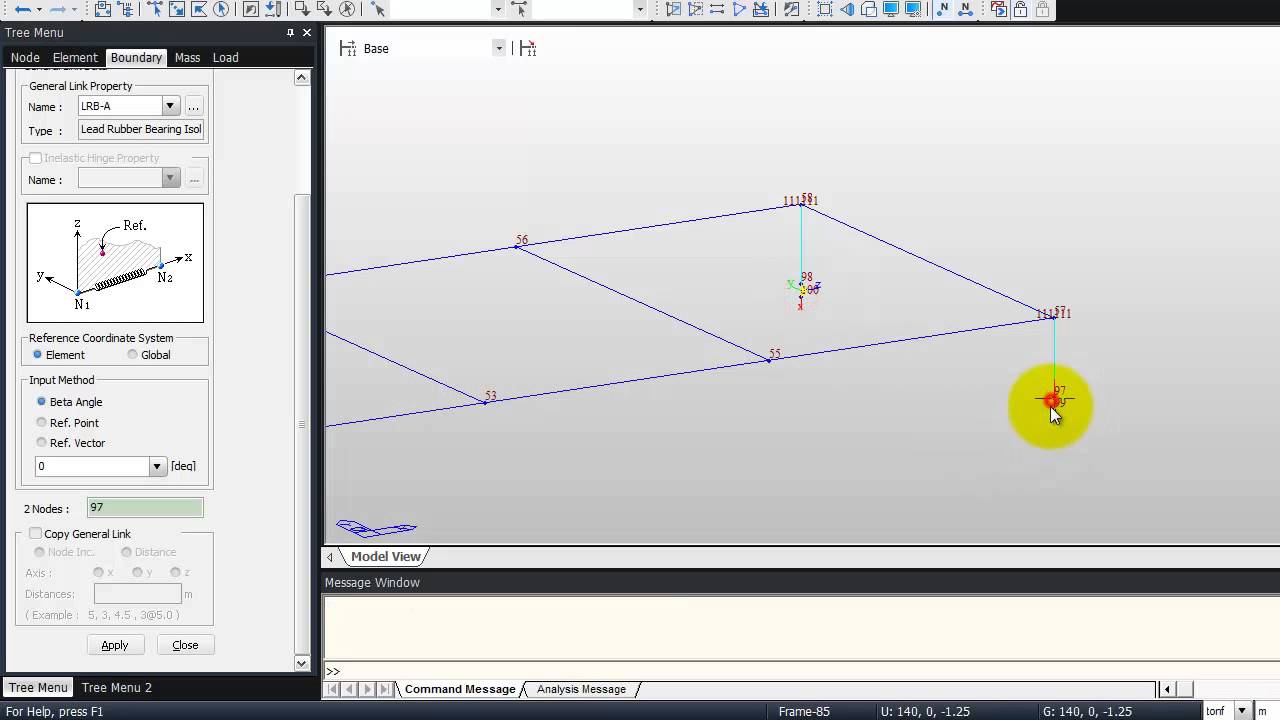Viewport: 1280px width, 720px height.
Task: Toggle the Node Number display icon
Action: (x=943, y=9)
